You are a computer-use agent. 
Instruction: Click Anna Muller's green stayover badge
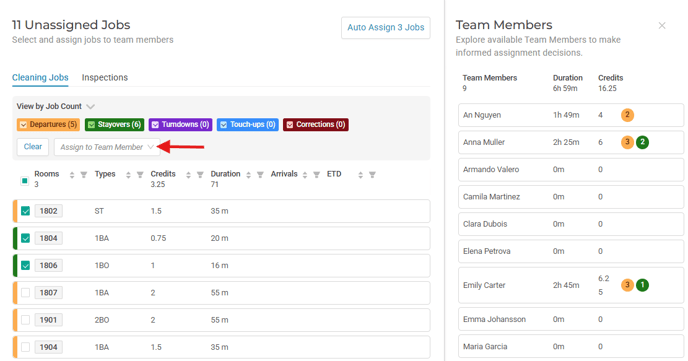pos(642,142)
